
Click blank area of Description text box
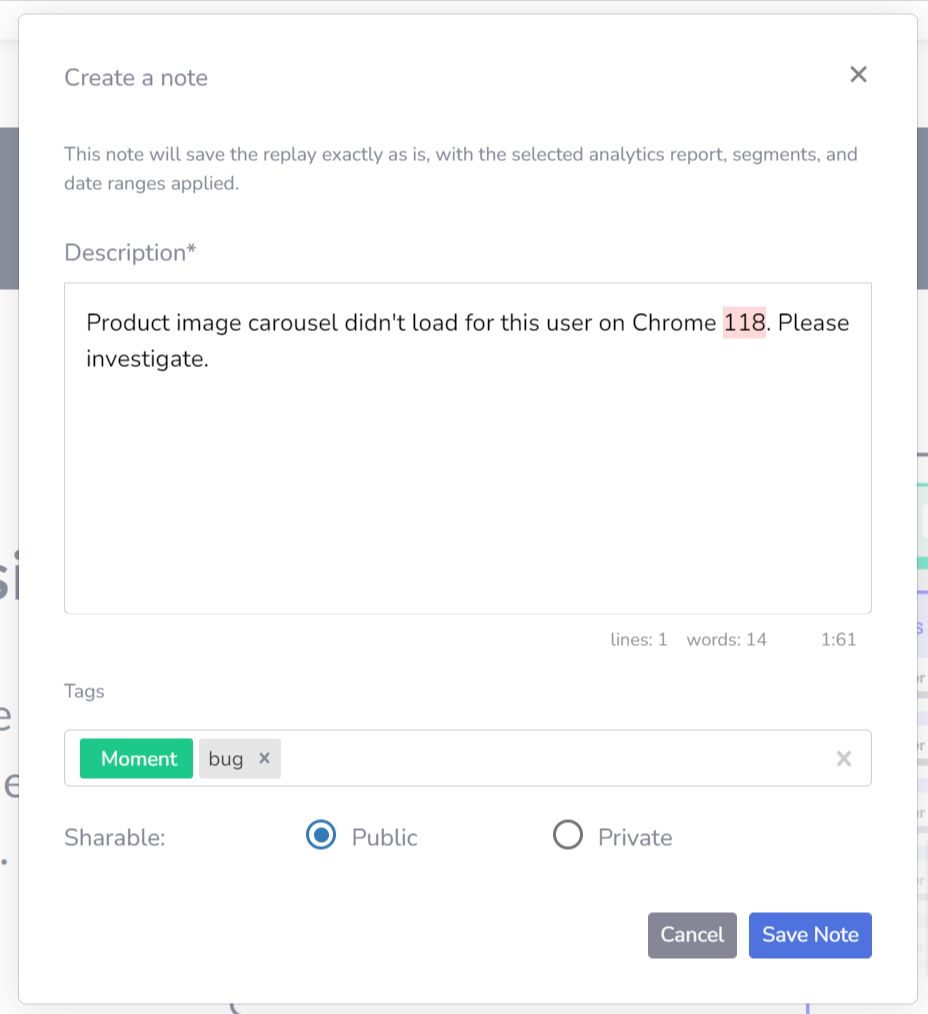click(x=468, y=491)
